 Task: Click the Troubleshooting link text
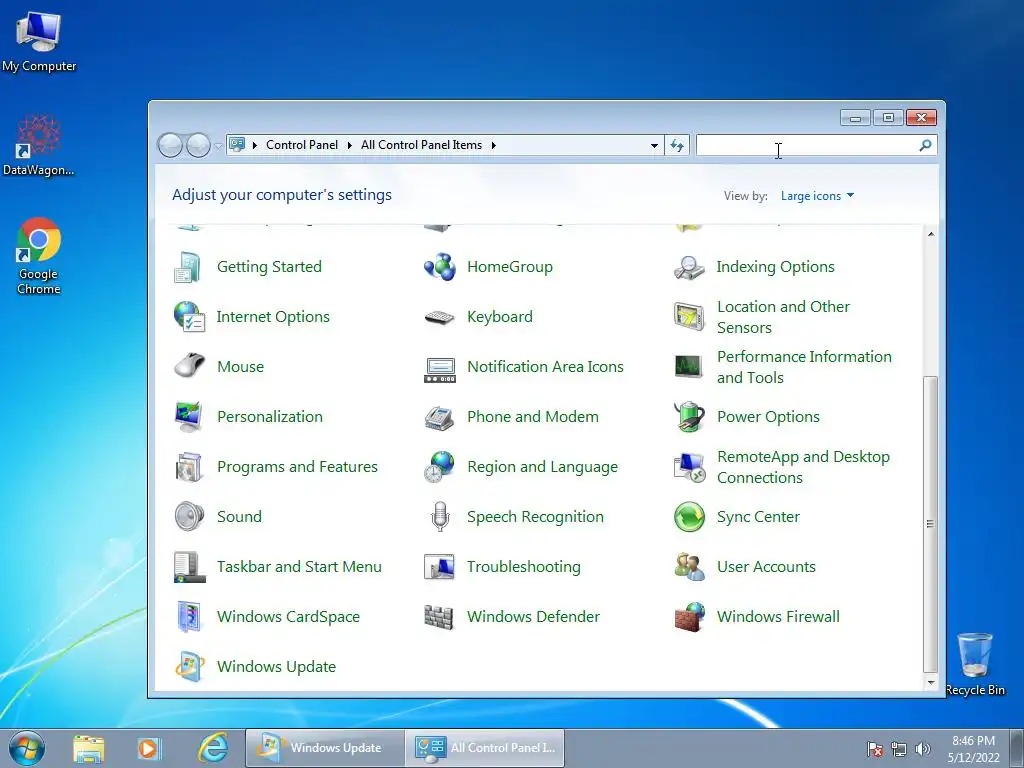click(x=524, y=567)
